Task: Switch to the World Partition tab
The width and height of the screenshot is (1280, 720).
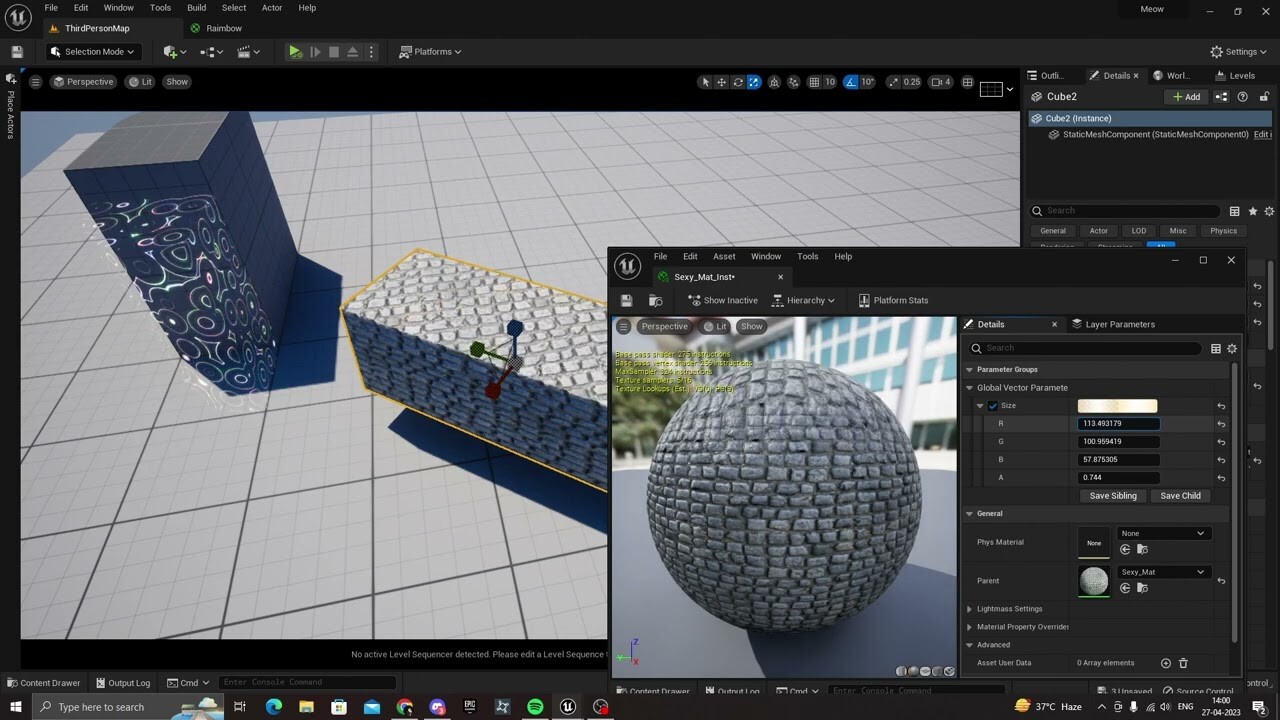Action: pyautogui.click(x=1172, y=75)
